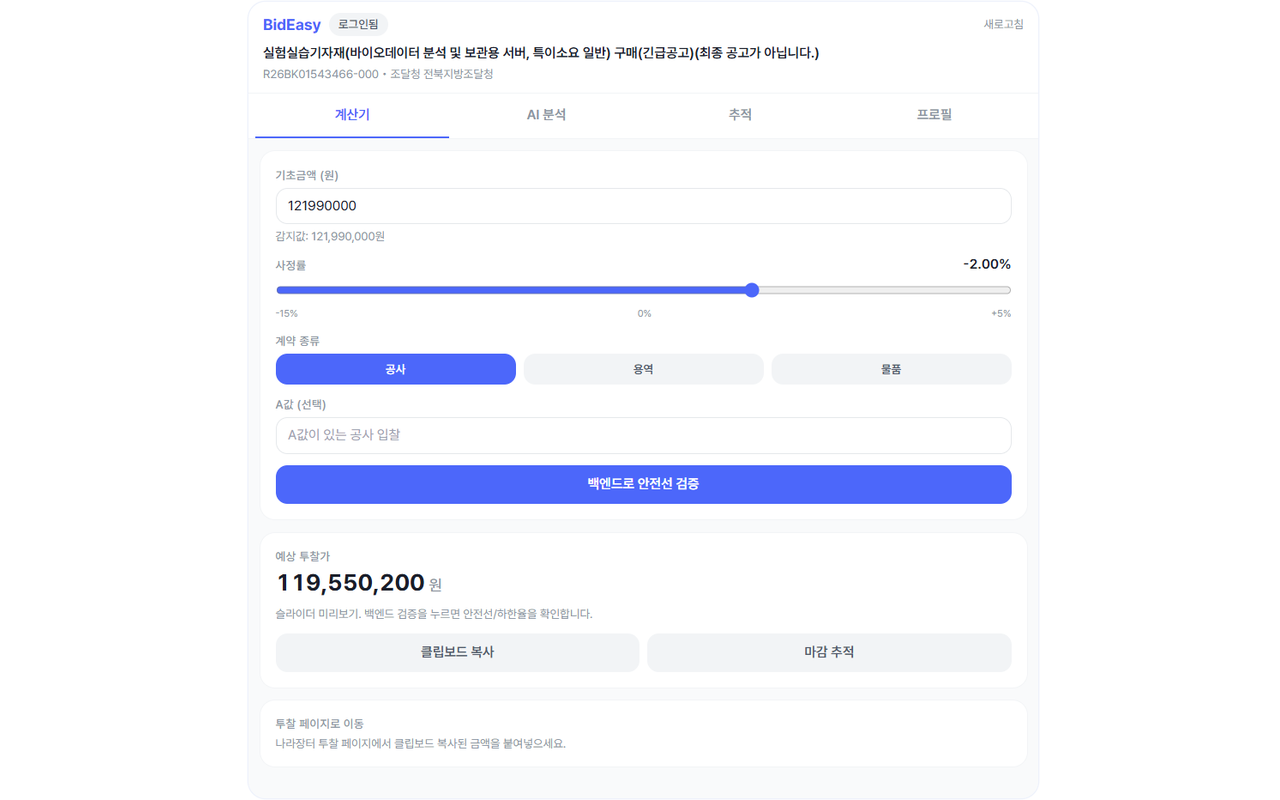Open the 투찰 페이지로 이동 card
The width and height of the screenshot is (1280, 800).
pos(643,733)
